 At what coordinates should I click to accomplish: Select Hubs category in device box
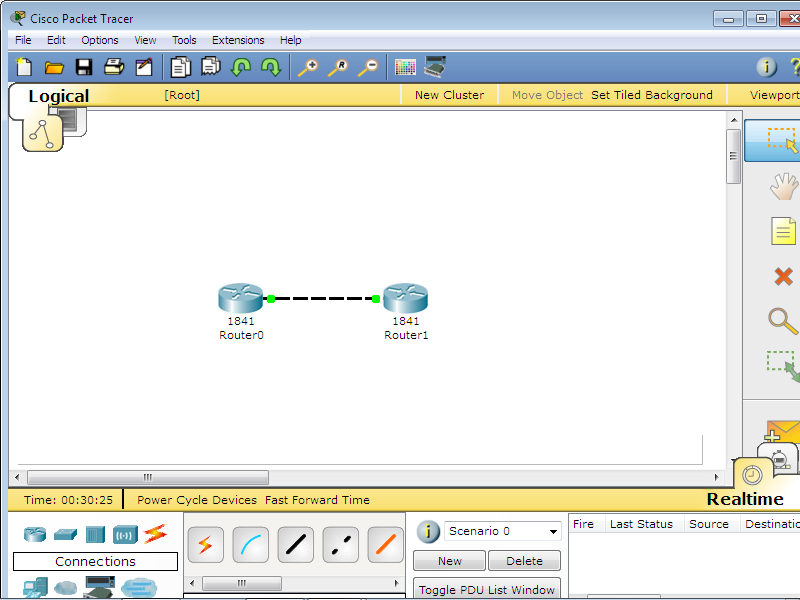pyautogui.click(x=95, y=534)
